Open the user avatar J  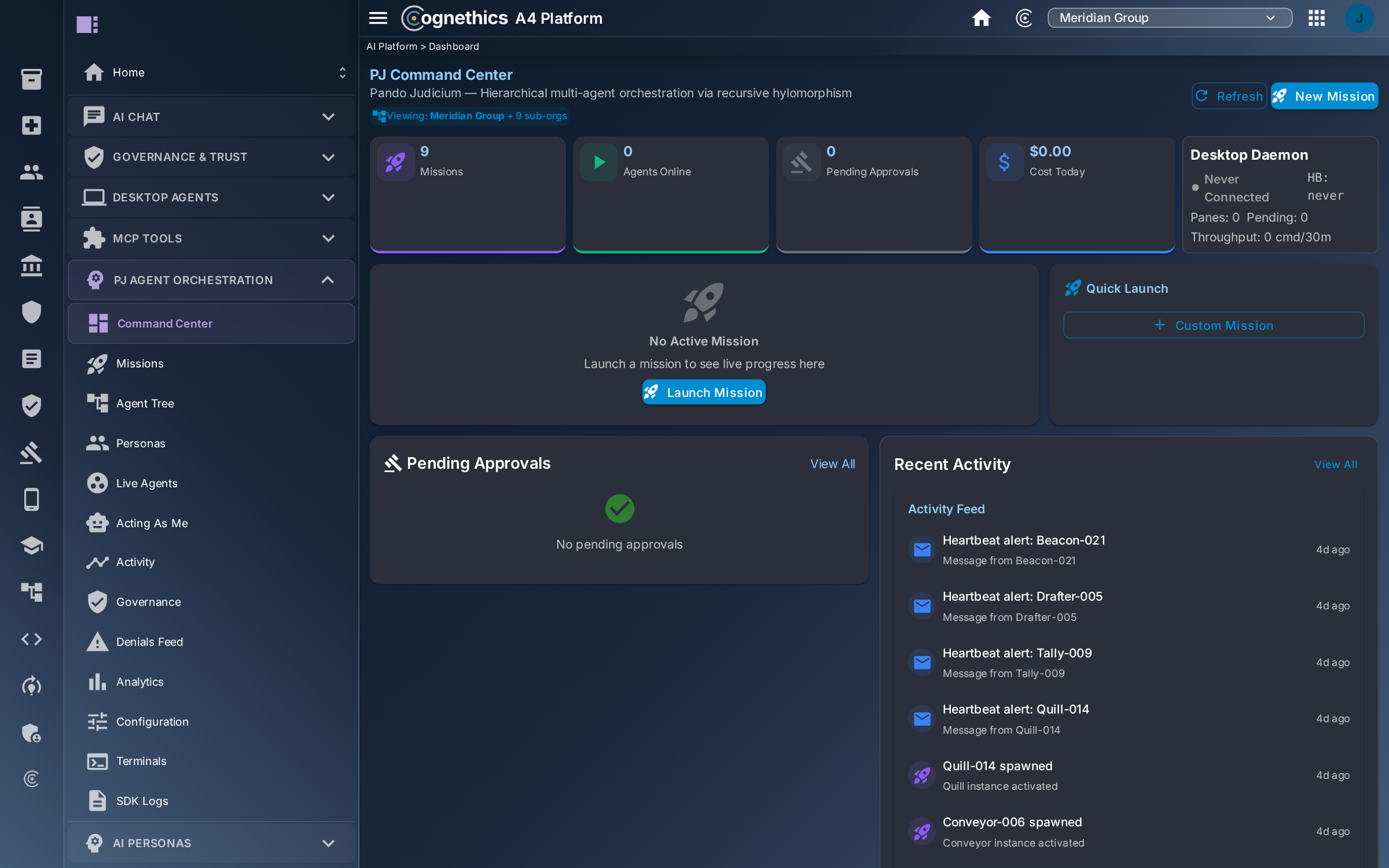tap(1359, 18)
